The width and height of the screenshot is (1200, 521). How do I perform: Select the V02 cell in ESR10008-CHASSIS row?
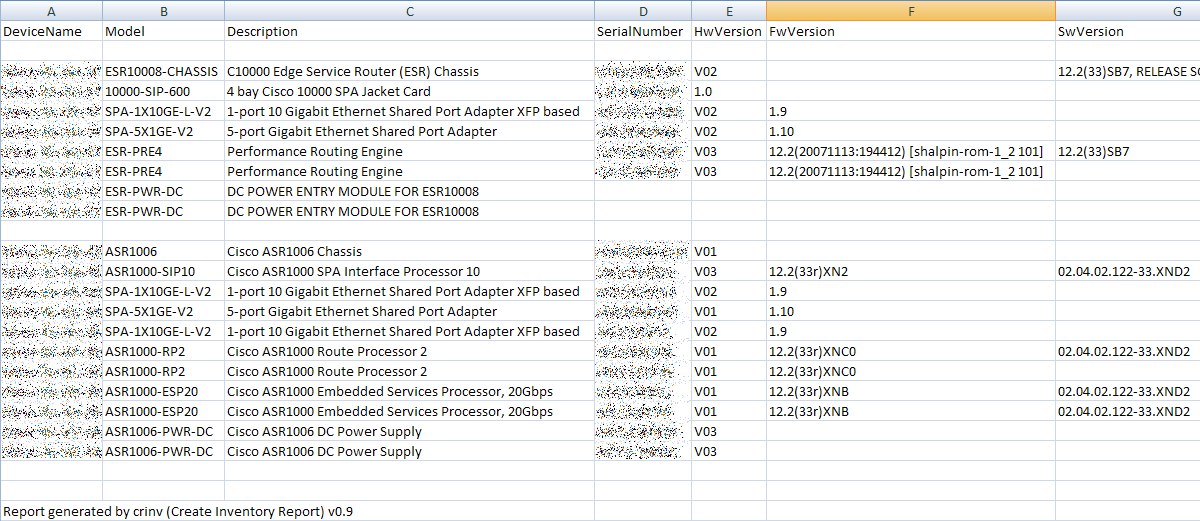pyautogui.click(x=729, y=71)
